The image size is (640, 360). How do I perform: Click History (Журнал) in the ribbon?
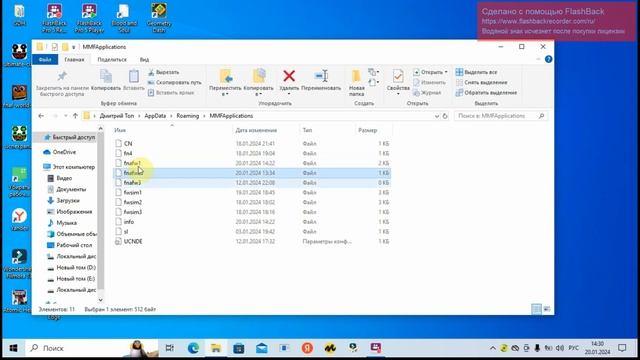[427, 93]
